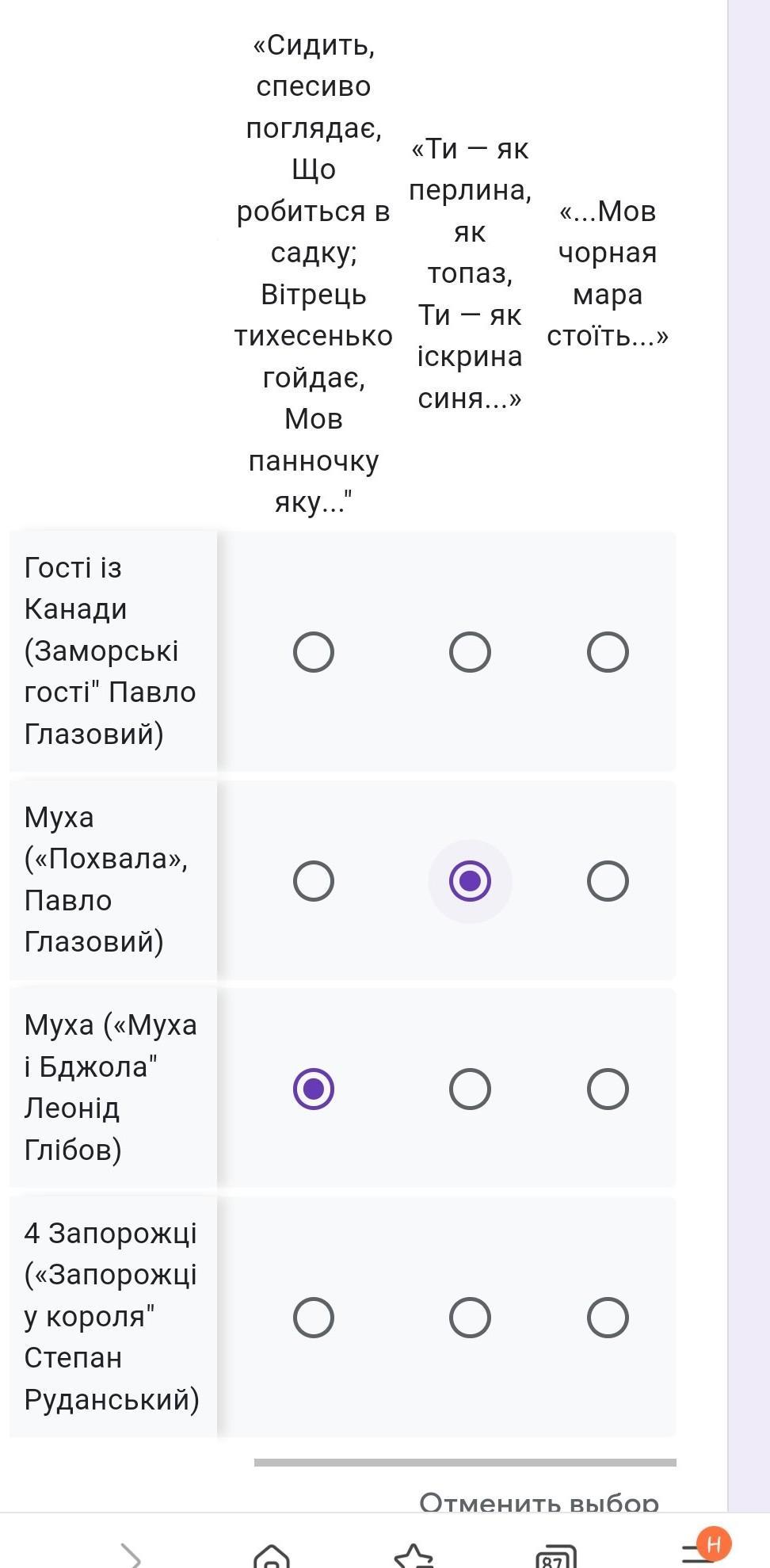770x1568 pixels.
Task: Select «Мов чорная мара» for Гості із Канади
Action: click(x=608, y=652)
